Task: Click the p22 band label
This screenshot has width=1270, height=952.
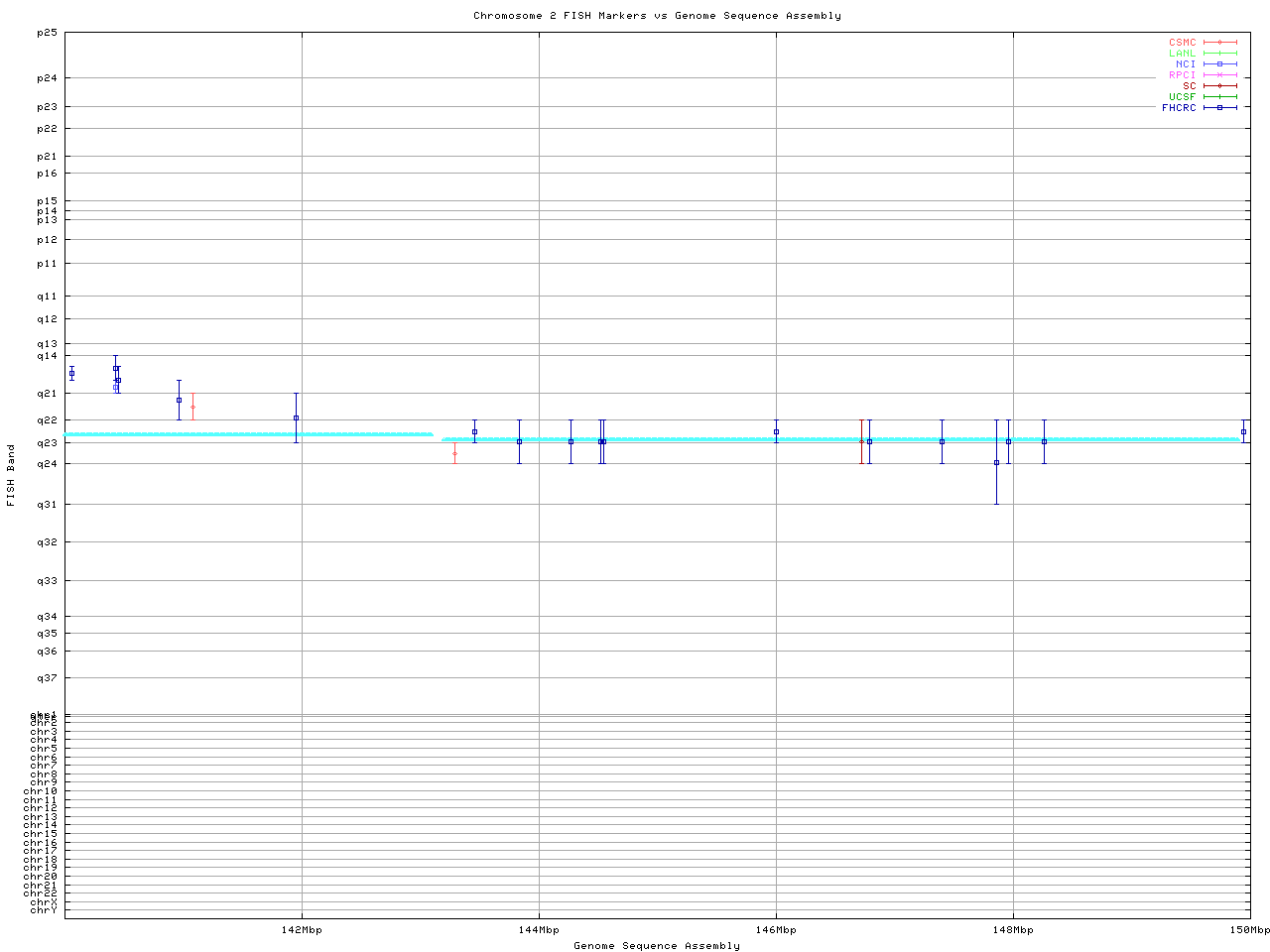Action: click(x=47, y=129)
